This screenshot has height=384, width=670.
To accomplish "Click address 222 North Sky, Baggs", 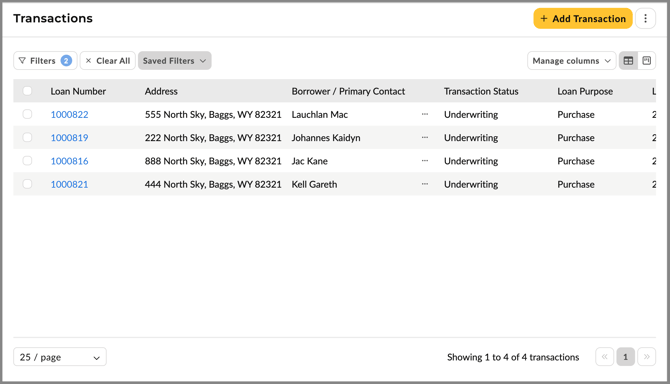I will coord(213,138).
